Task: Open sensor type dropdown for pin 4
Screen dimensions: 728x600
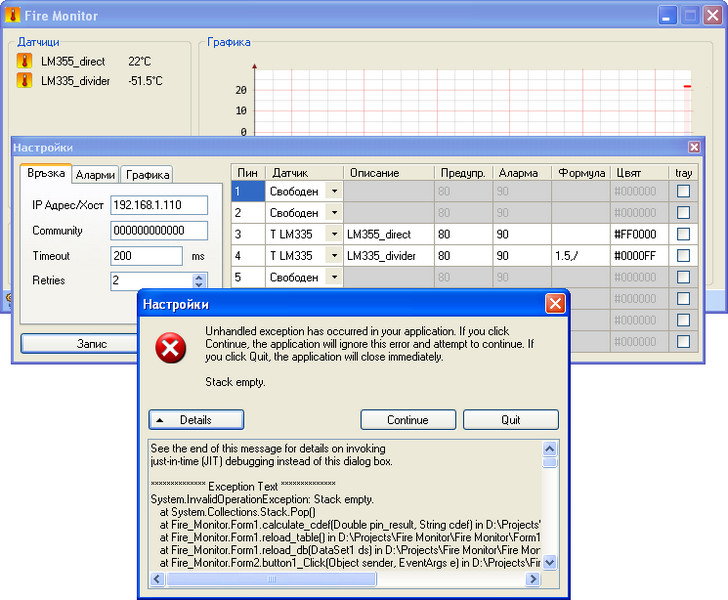Action: pyautogui.click(x=334, y=256)
